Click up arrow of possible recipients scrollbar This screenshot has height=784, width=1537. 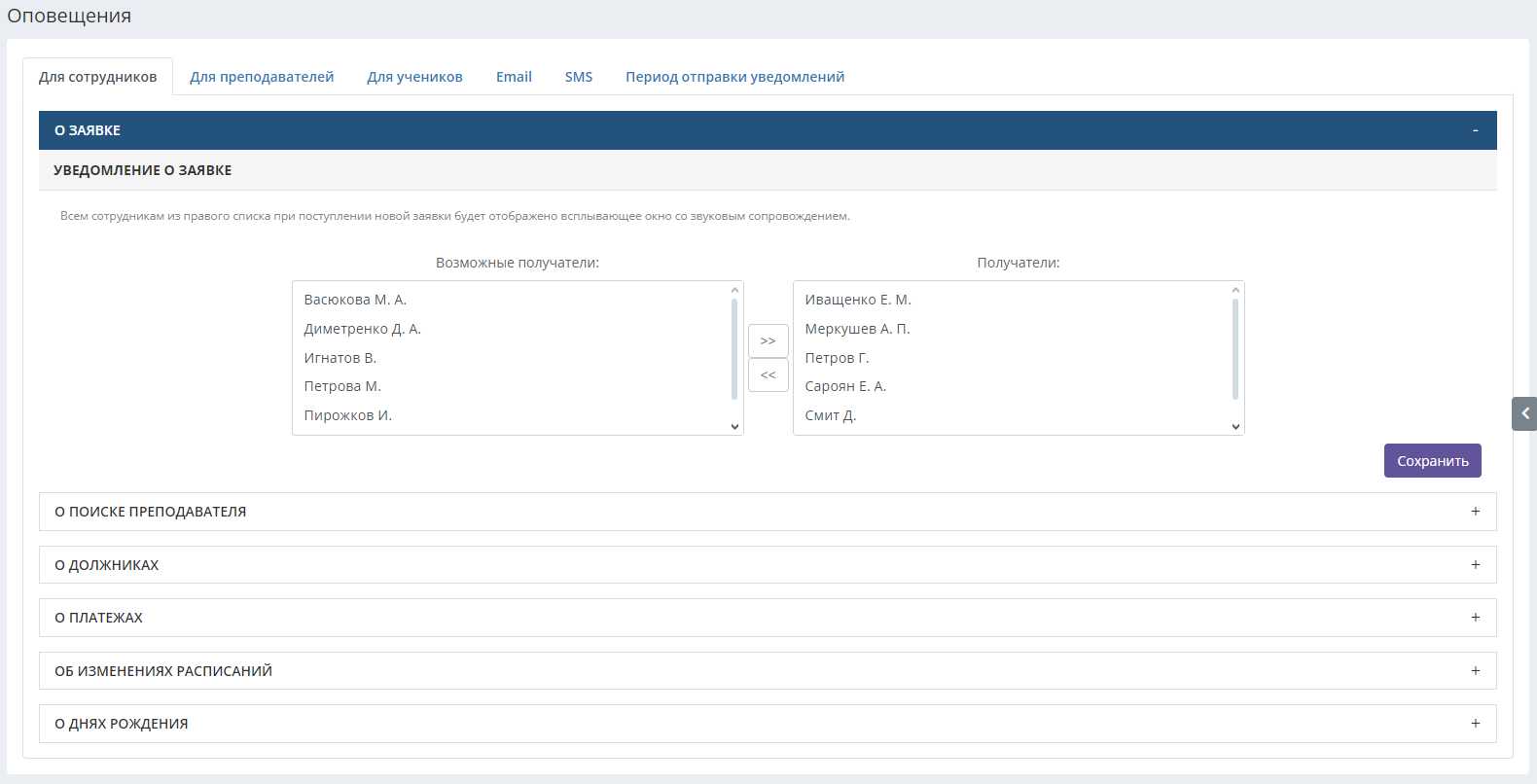pyautogui.click(x=734, y=290)
